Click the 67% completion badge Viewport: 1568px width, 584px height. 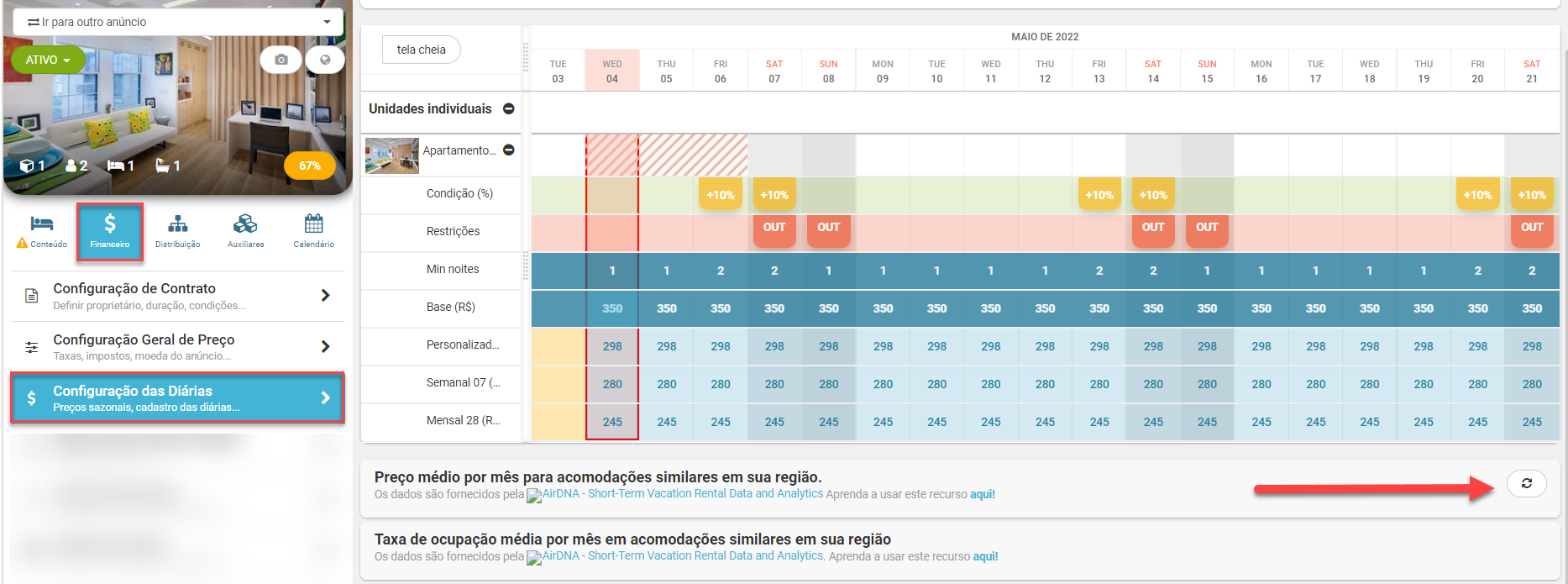tap(310, 166)
